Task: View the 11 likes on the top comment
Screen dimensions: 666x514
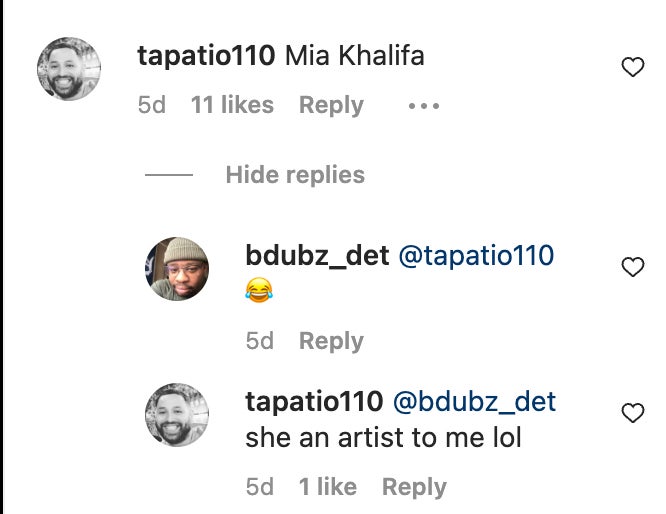Action: click(232, 105)
